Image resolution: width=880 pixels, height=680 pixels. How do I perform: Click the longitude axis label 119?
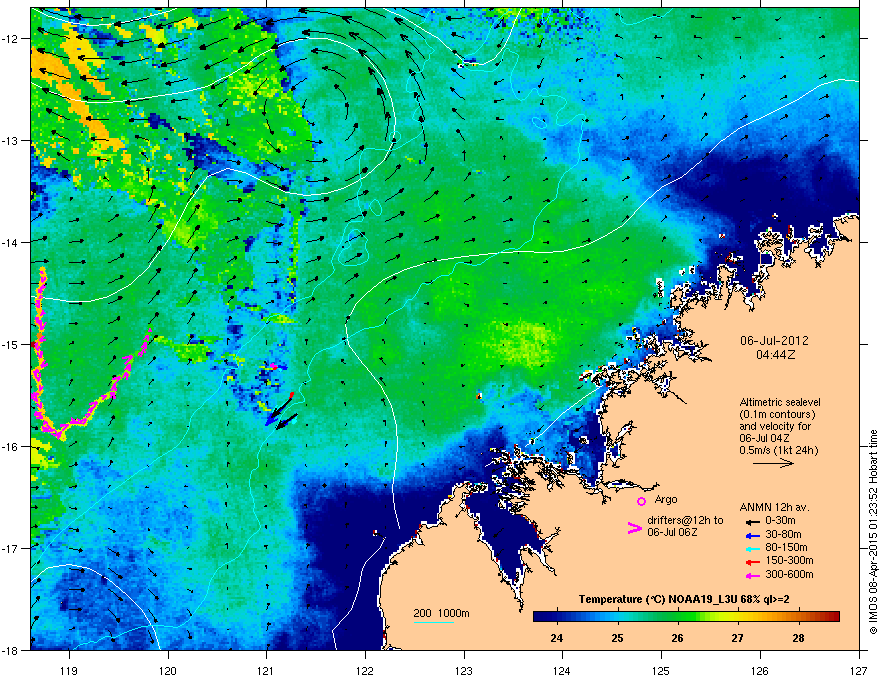click(x=69, y=671)
